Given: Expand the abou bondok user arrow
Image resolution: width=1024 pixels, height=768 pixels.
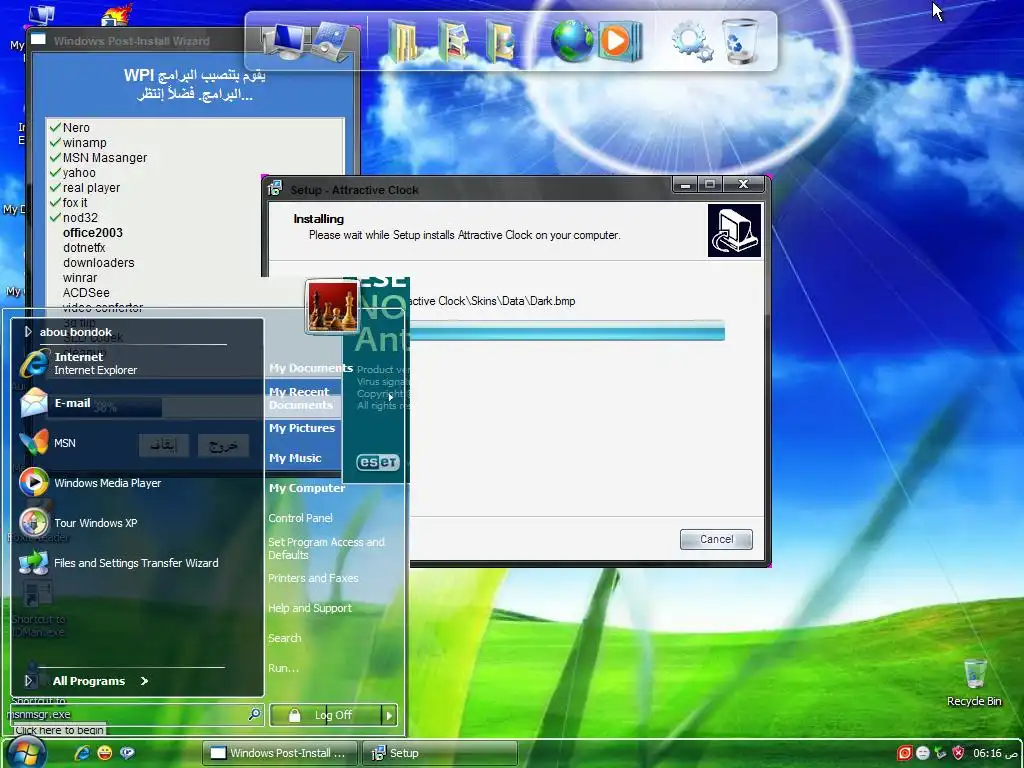Looking at the screenshot, I should [28, 332].
